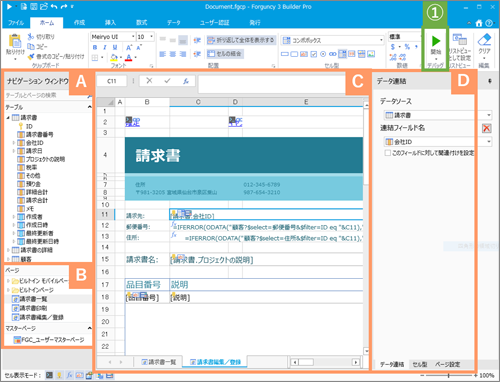This screenshot has width=500, height=382.
Task: Switch to the 作成 ribbon tab
Action: (x=79, y=23)
